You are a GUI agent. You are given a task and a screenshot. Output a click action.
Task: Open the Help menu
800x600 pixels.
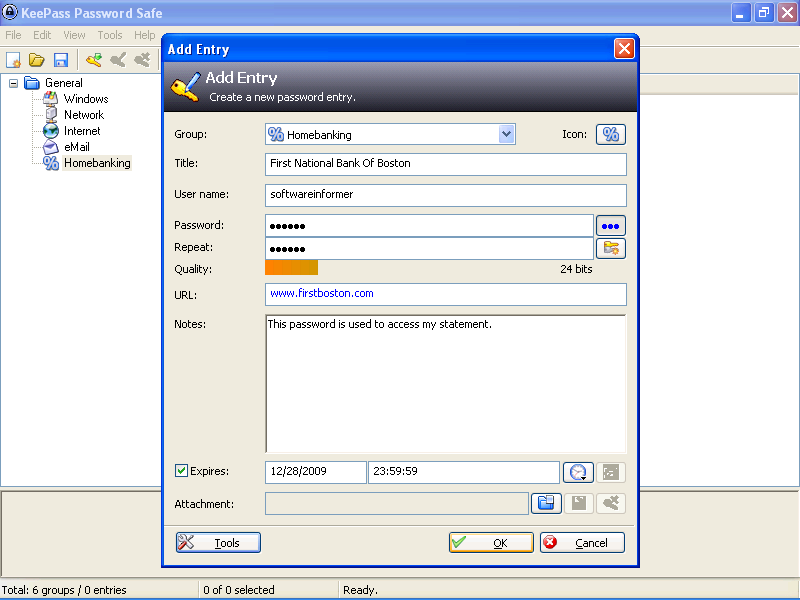click(x=144, y=35)
